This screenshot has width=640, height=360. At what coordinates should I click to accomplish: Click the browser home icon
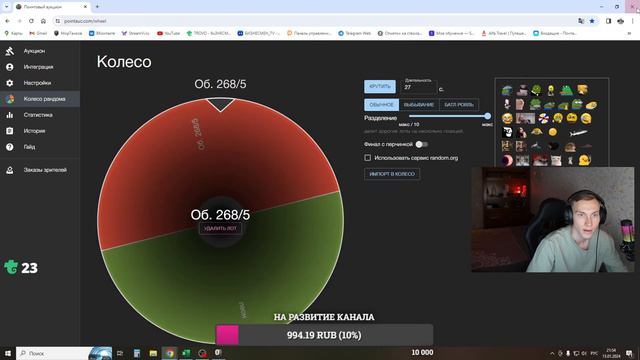[43, 21]
